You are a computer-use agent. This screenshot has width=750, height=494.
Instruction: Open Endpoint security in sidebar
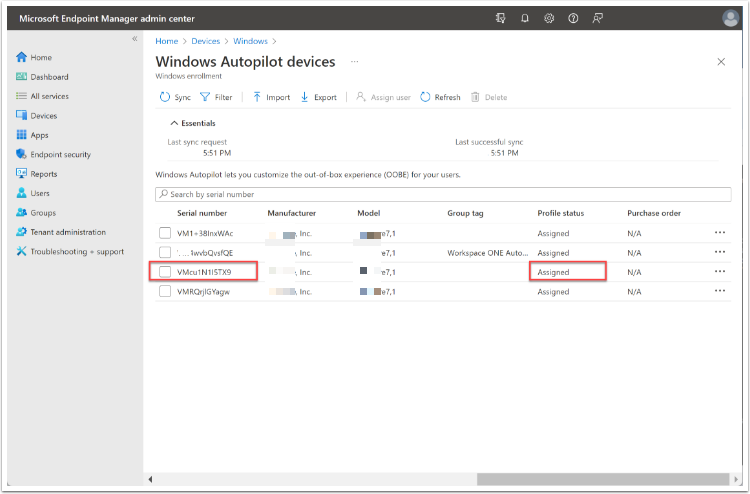coord(59,154)
